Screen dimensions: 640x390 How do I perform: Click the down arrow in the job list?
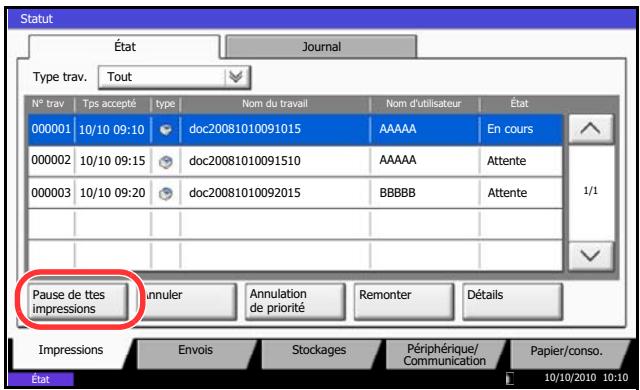(591, 256)
